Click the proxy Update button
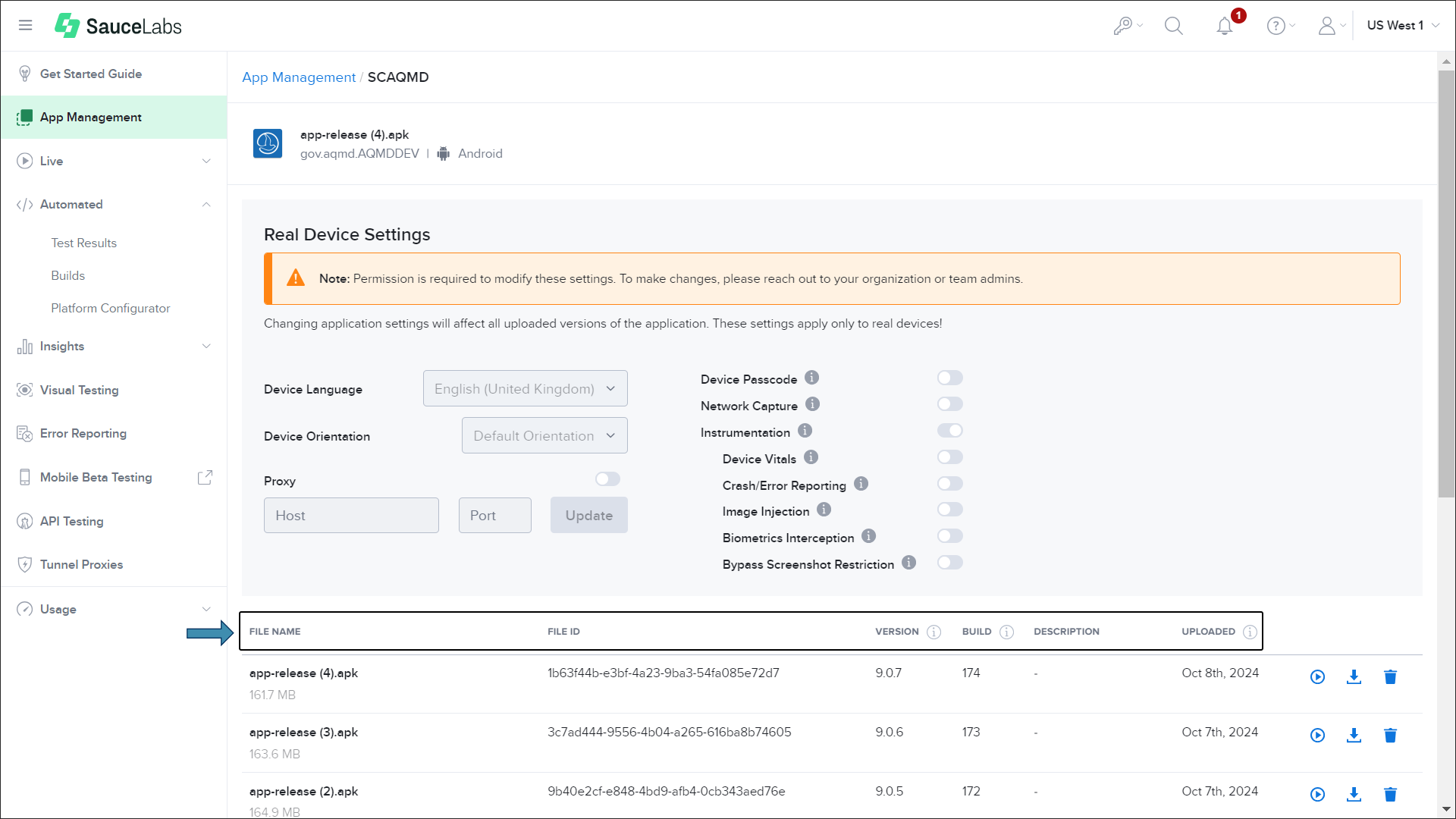The width and height of the screenshot is (1456, 819). pos(589,515)
